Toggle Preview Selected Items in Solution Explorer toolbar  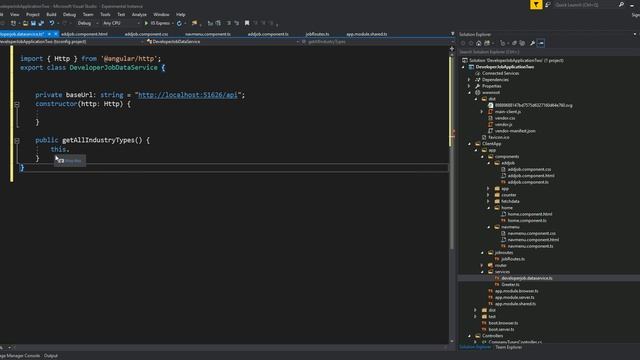(x=541, y=43)
